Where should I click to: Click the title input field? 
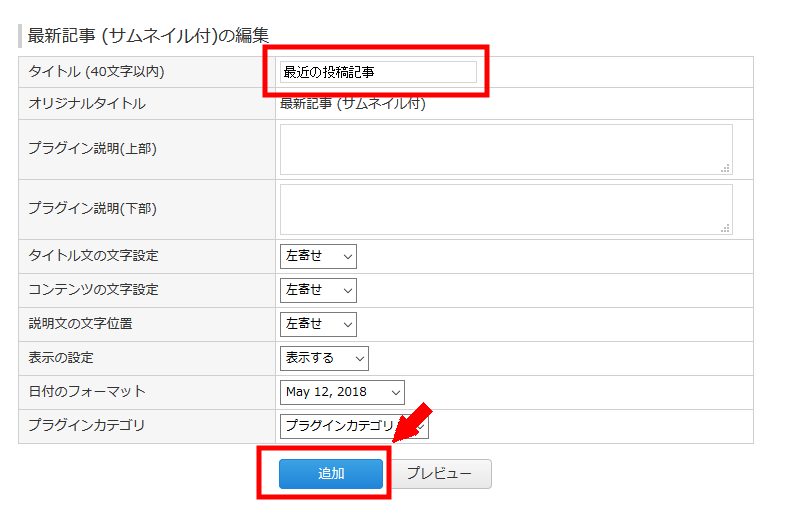pos(378,72)
